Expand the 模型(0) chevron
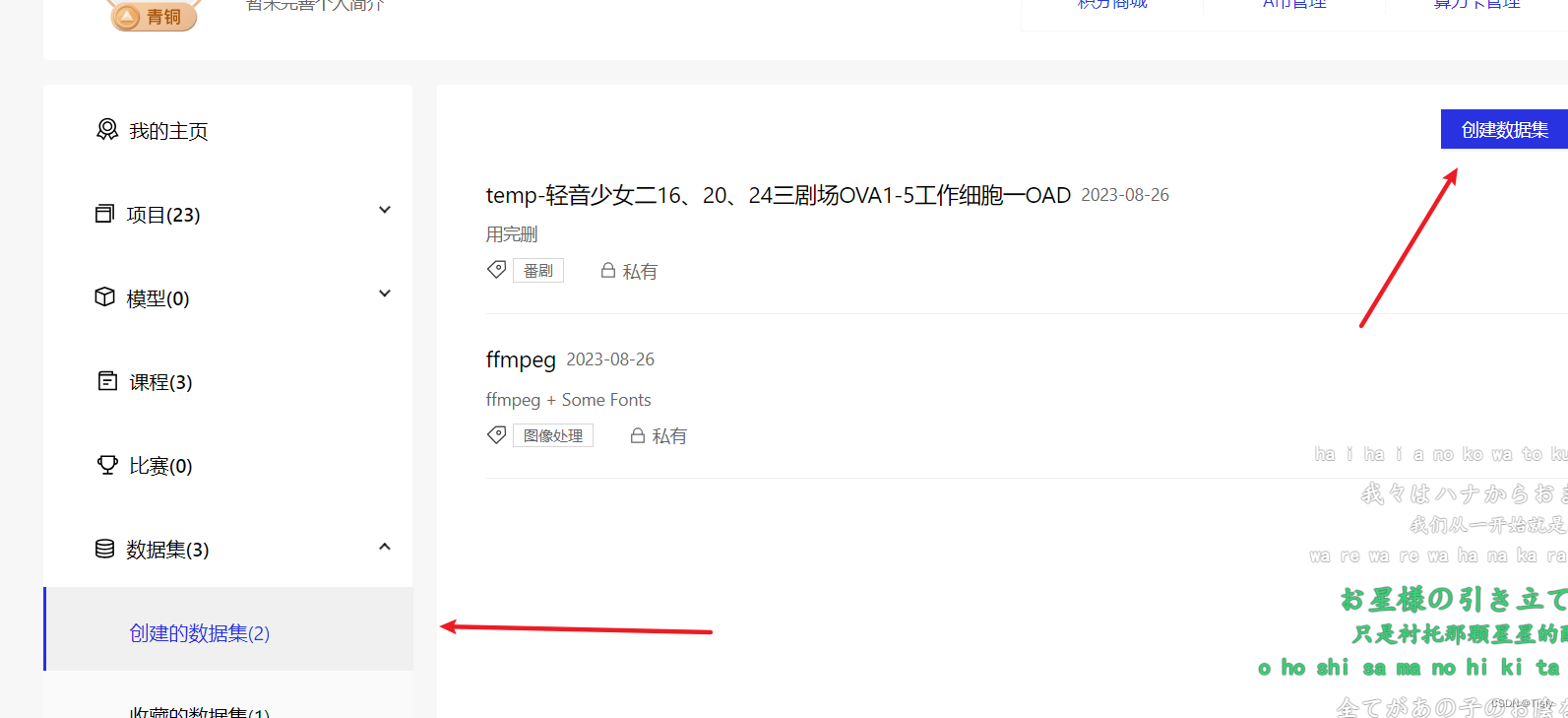Screen dimensions: 1568x718 pos(385,294)
